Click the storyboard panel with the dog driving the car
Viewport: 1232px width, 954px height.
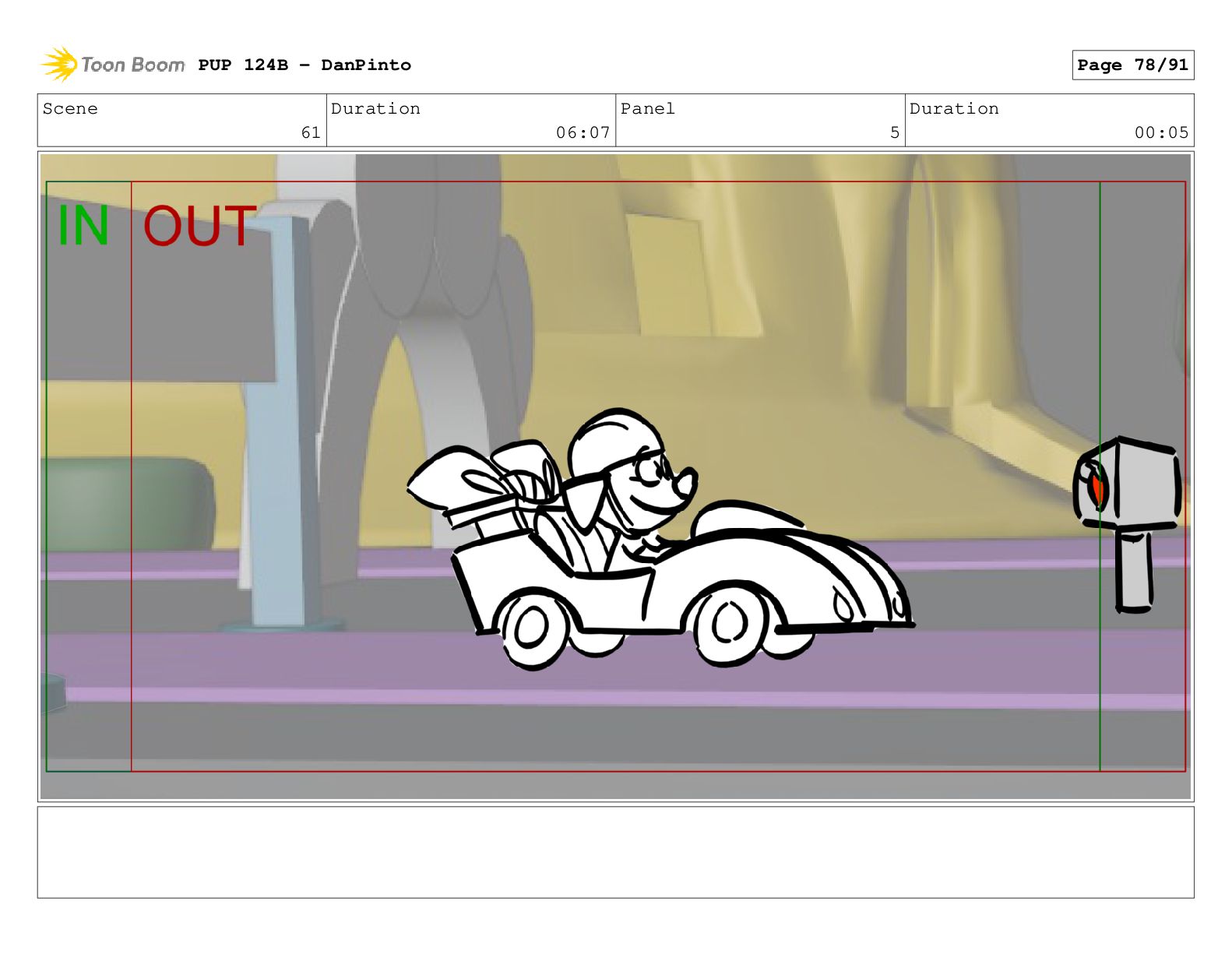(615, 477)
